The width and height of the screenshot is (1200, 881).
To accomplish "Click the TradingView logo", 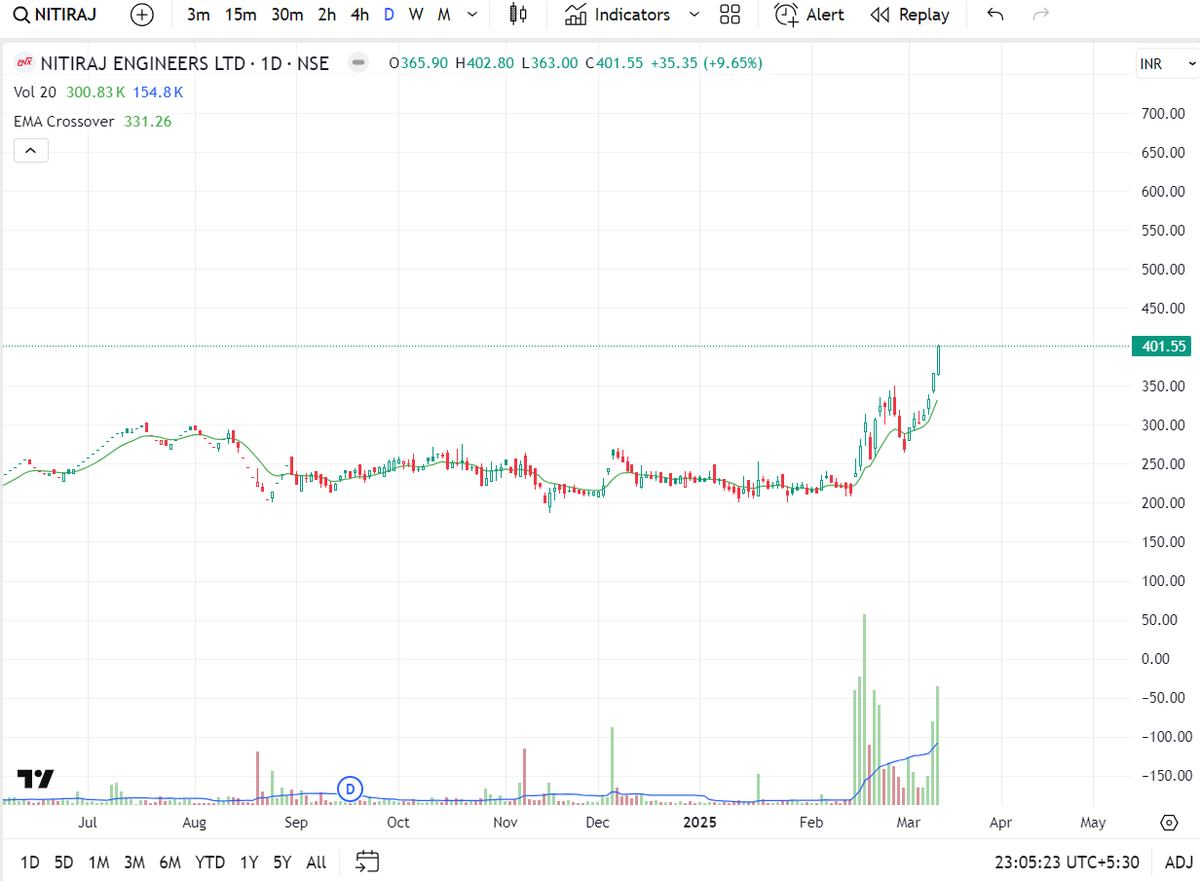I will coord(36,779).
